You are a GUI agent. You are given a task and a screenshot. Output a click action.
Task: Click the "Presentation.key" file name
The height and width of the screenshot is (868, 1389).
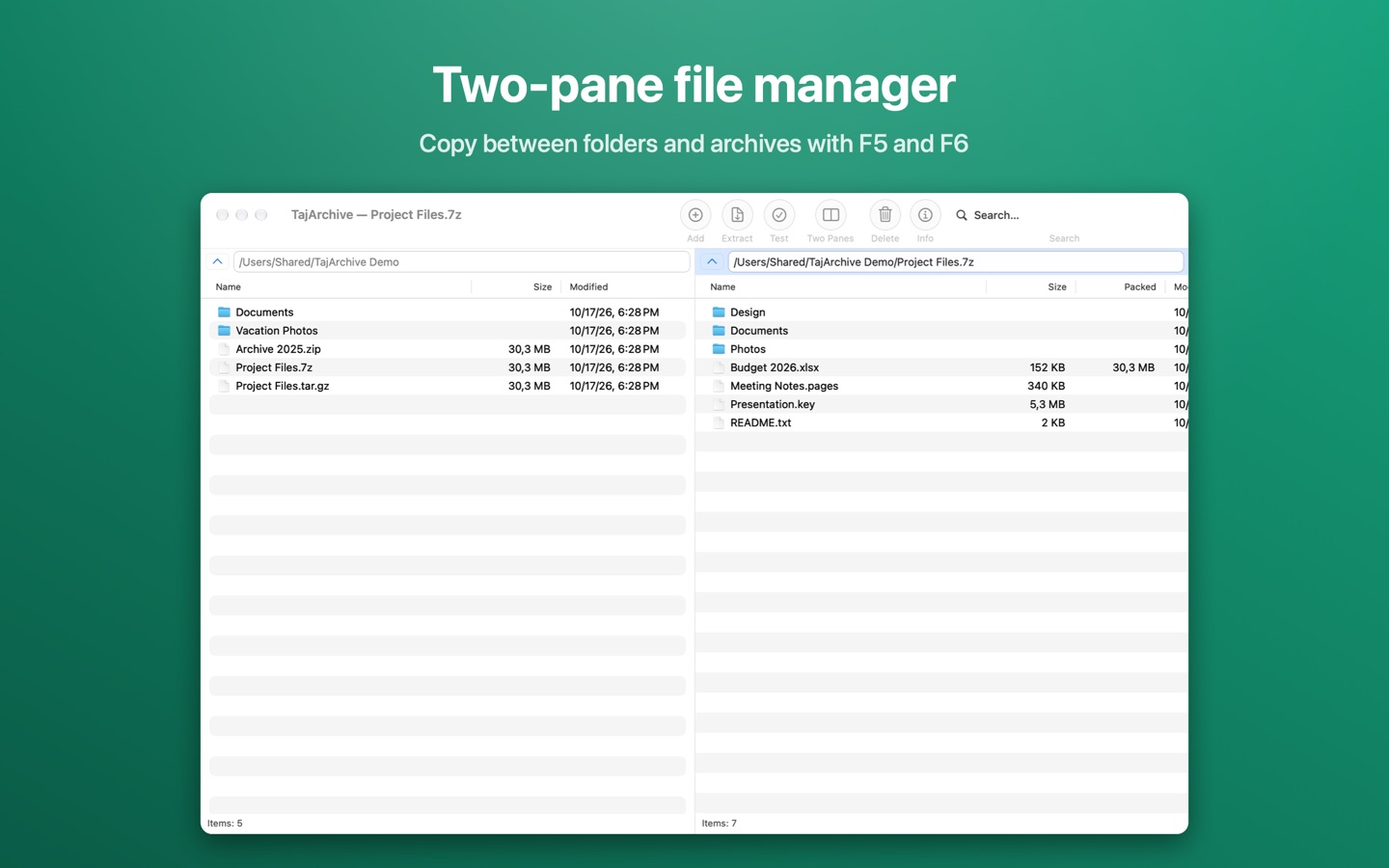point(773,404)
